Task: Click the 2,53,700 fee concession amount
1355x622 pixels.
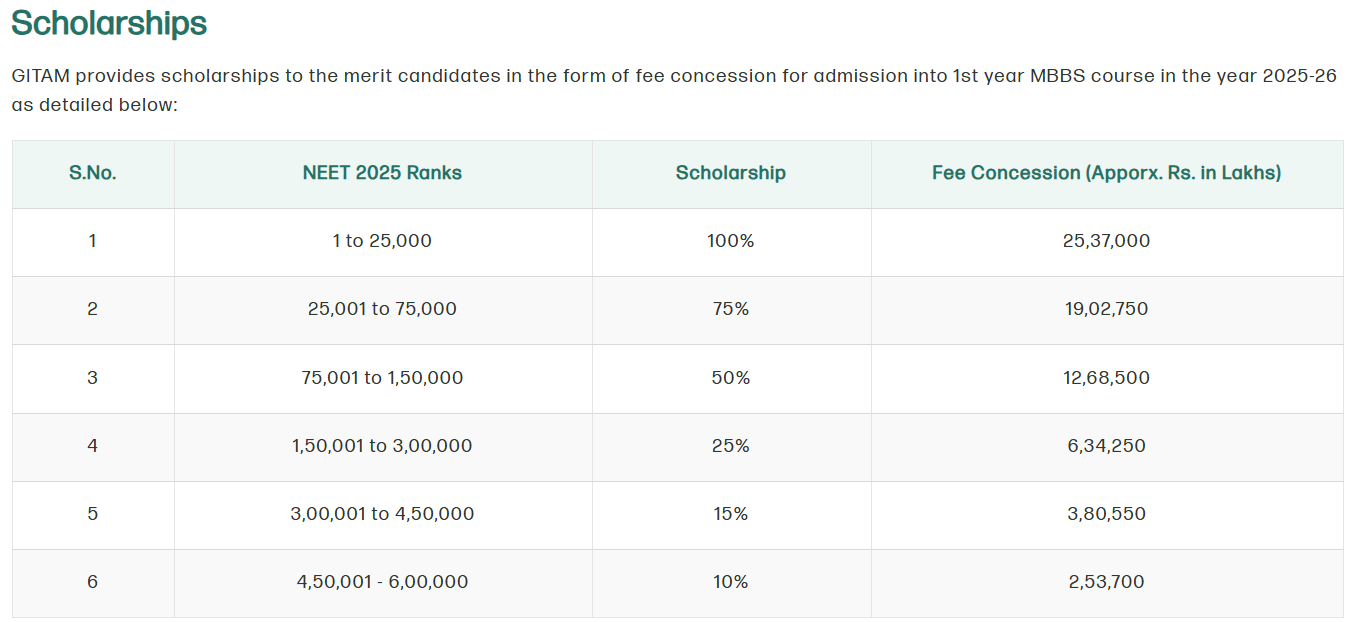Action: [1106, 582]
